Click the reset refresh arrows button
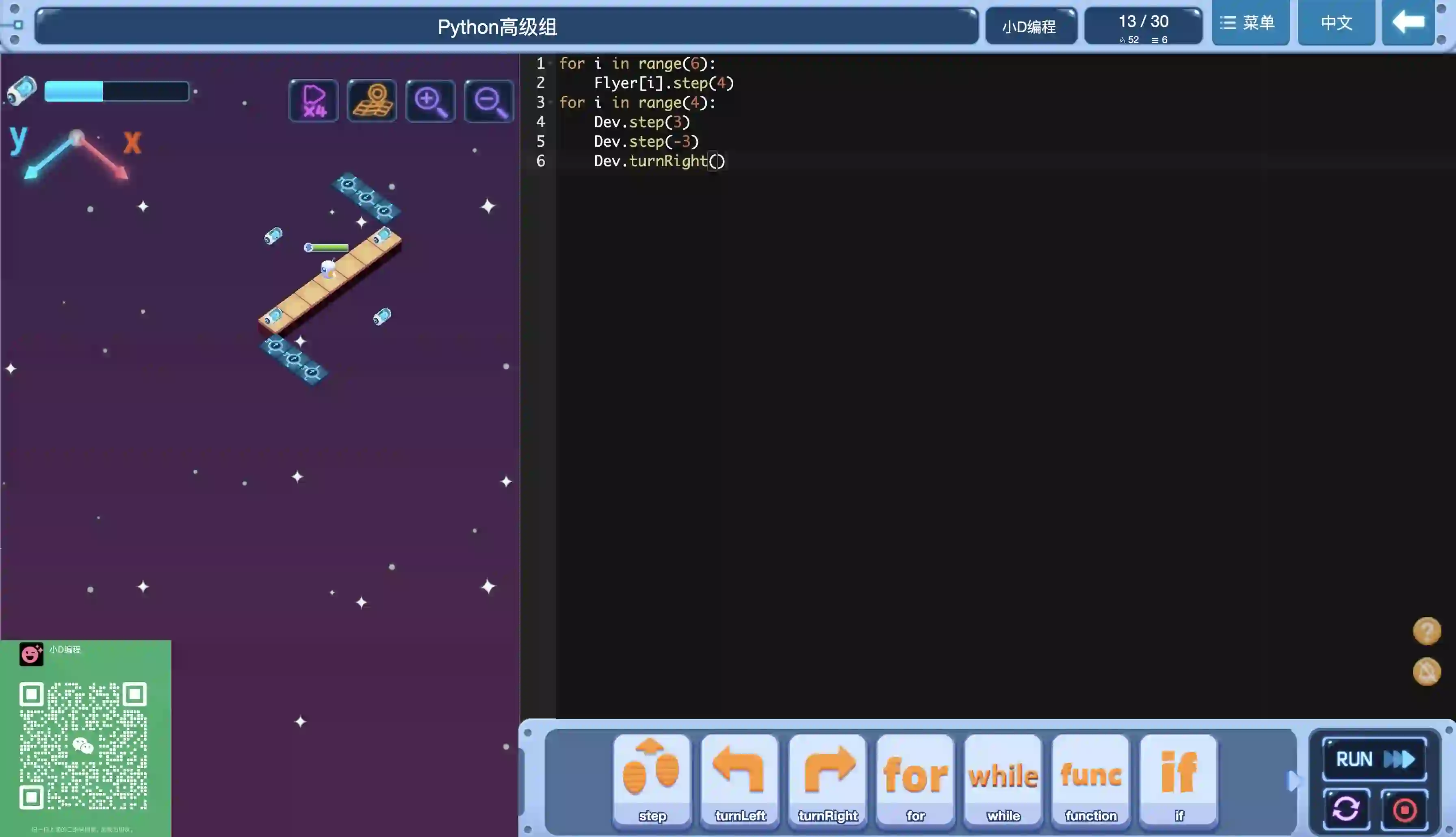 click(1345, 809)
